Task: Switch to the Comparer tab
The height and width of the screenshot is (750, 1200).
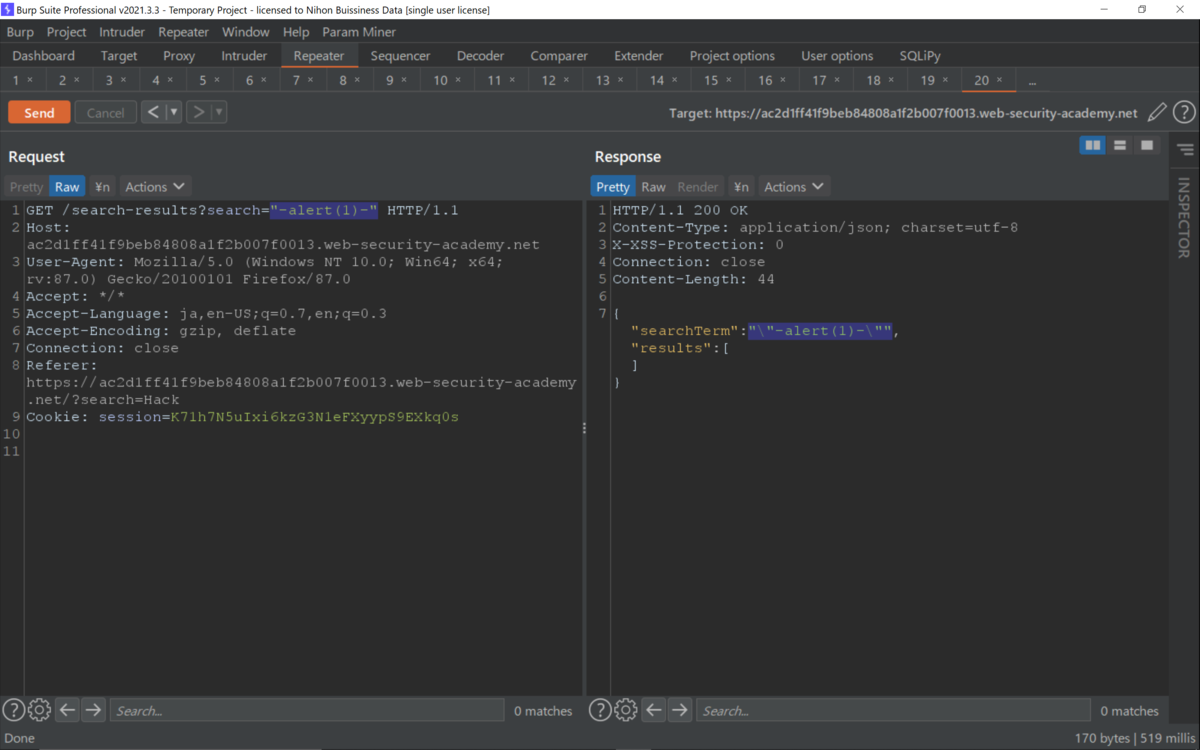Action: coord(559,56)
